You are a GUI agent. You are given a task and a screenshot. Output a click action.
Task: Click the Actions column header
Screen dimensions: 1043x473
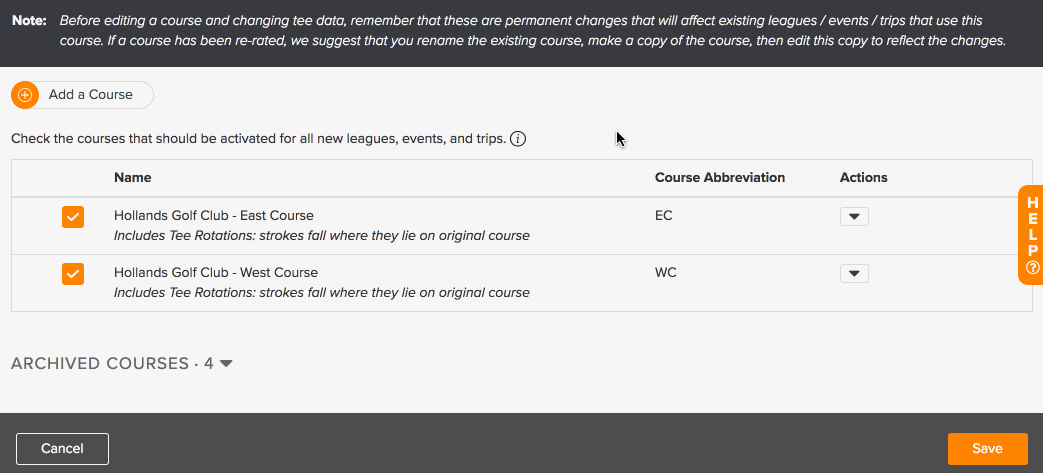click(863, 178)
